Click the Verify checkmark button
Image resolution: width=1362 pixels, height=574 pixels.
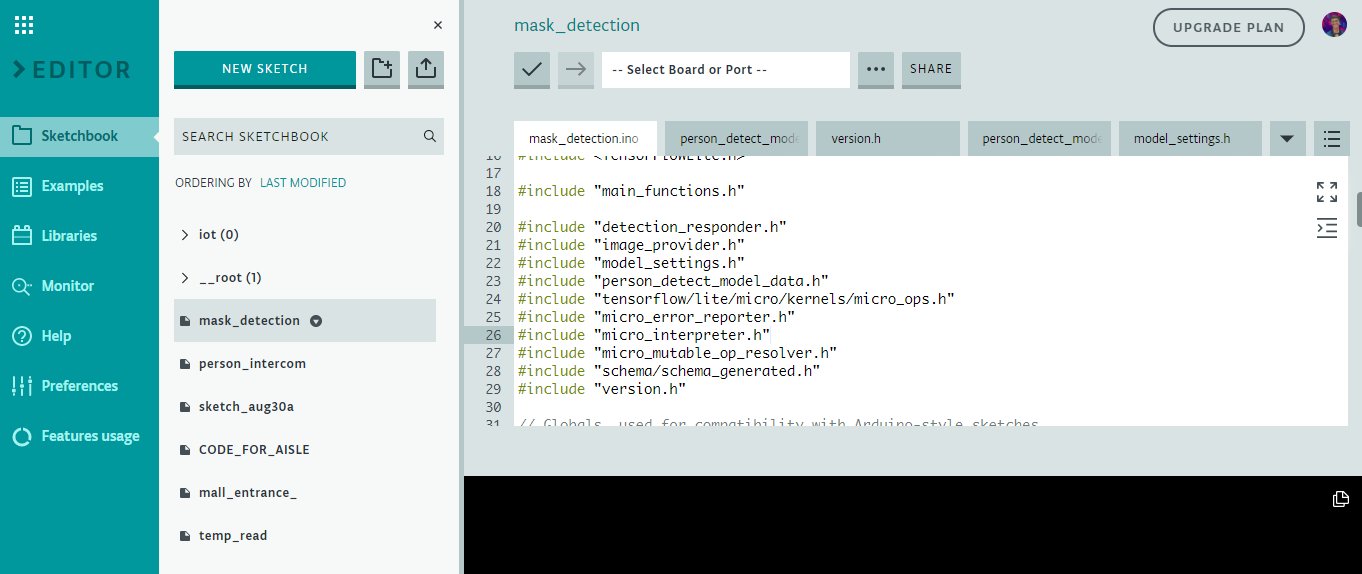pos(532,70)
